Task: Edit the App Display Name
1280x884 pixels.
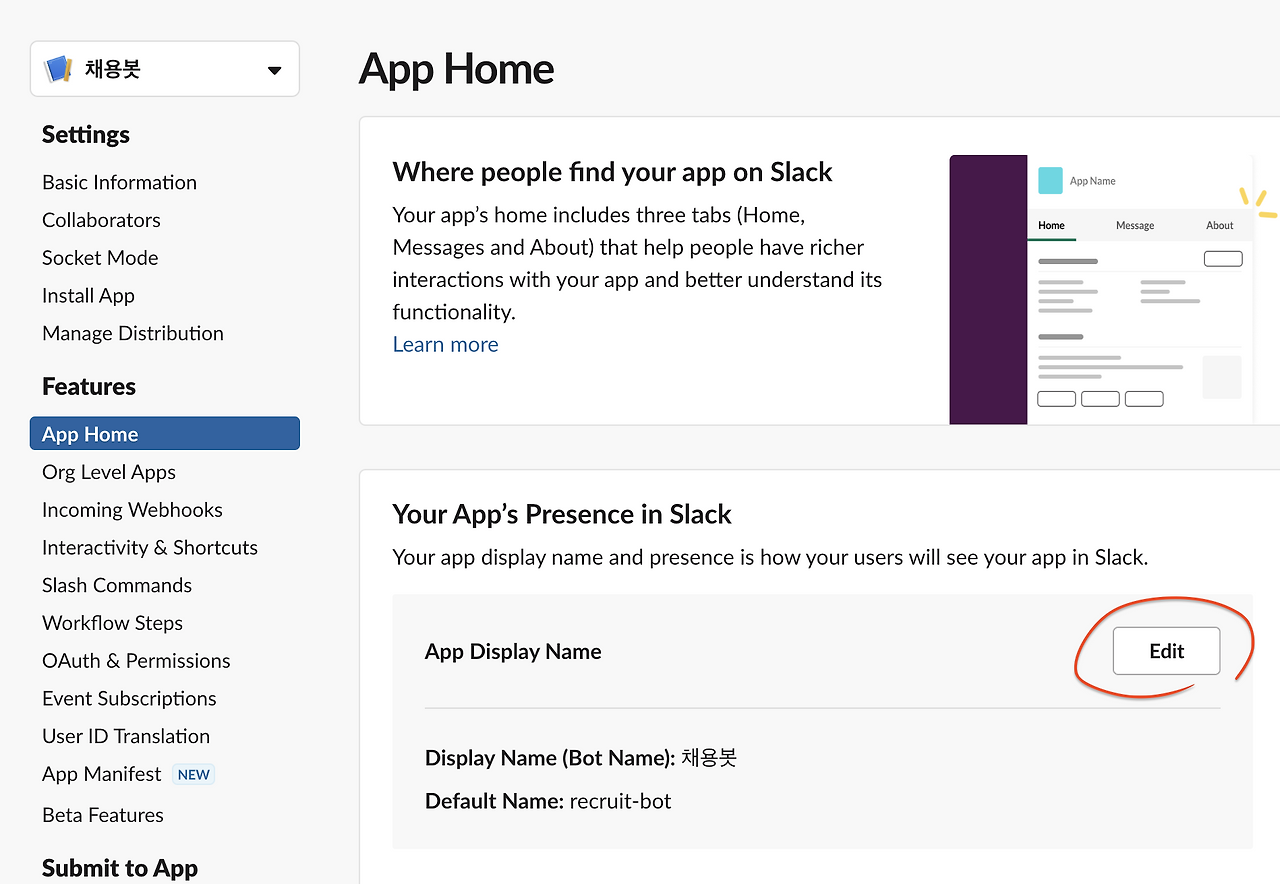Action: pos(1166,651)
